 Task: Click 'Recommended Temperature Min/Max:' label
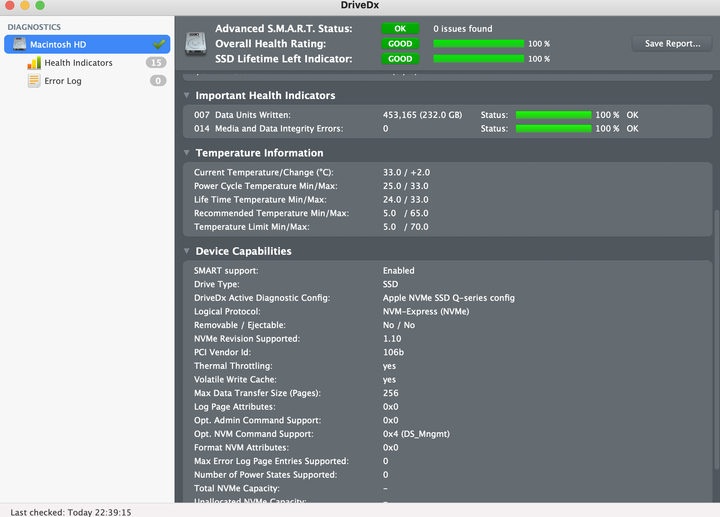pos(271,213)
